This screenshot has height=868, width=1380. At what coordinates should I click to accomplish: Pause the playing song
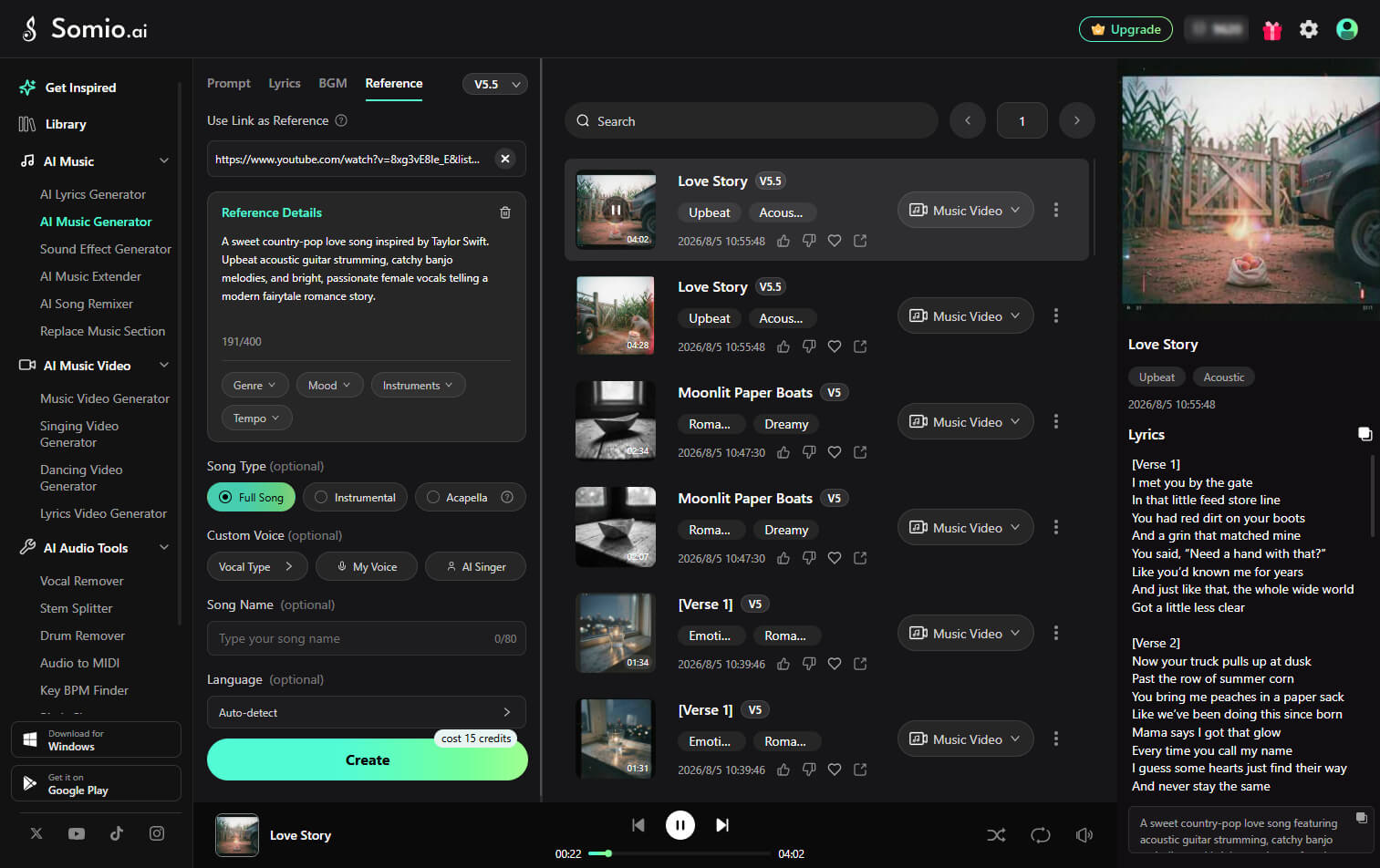click(680, 825)
